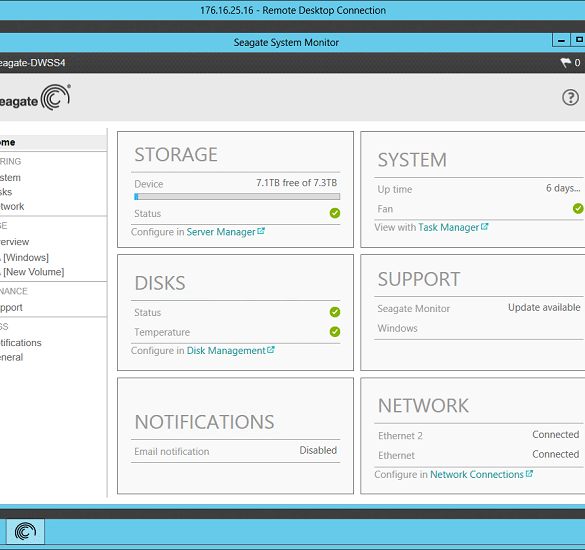Viewport: 585px width, 550px height.
Task: Select Home in the sidebar
Action: pos(53,143)
